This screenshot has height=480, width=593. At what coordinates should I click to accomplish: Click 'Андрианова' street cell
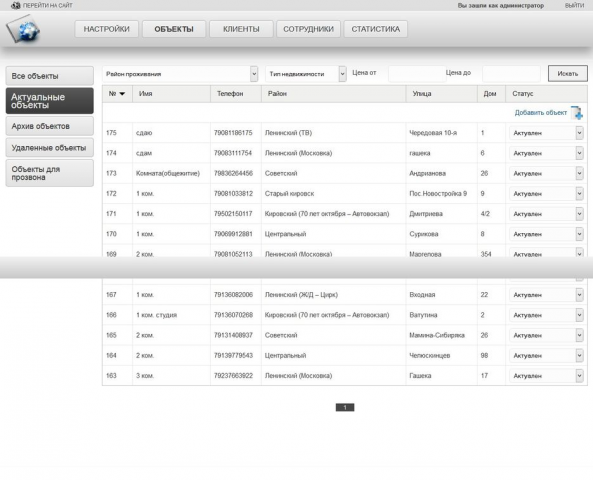(427, 174)
